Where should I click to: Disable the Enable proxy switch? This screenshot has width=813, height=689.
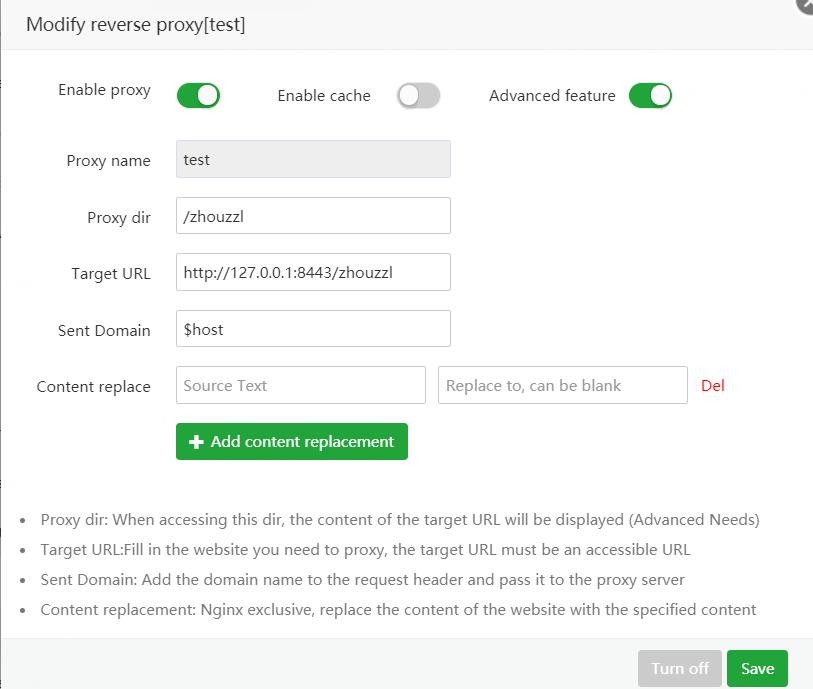tap(198, 96)
